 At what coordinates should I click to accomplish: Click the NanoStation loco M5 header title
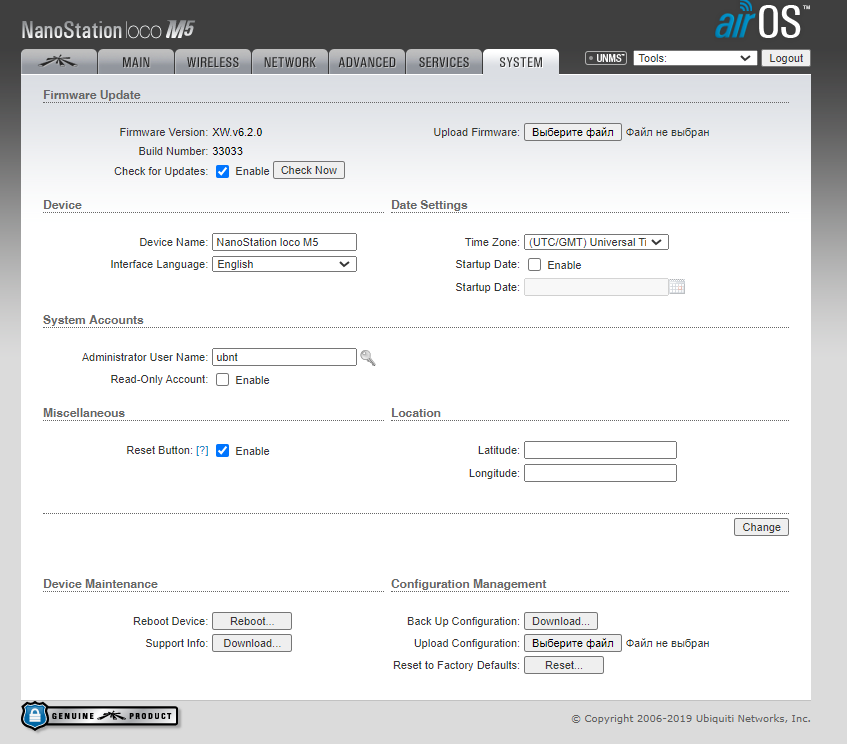tap(107, 30)
